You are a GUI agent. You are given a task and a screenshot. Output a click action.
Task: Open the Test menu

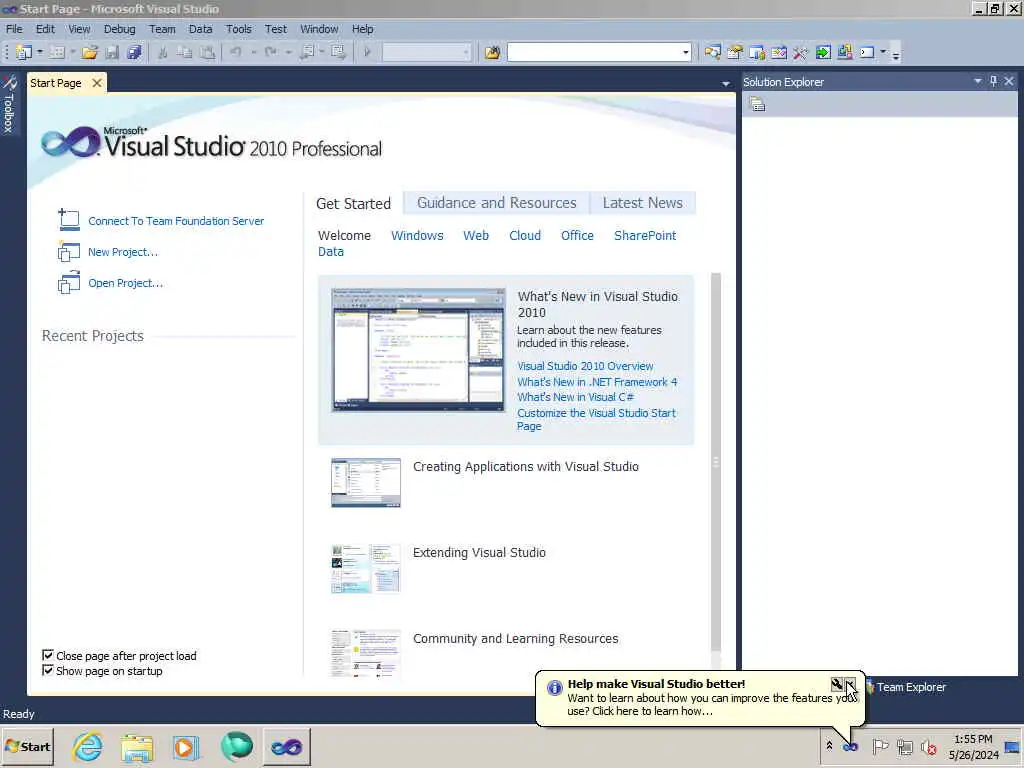pyautogui.click(x=276, y=29)
